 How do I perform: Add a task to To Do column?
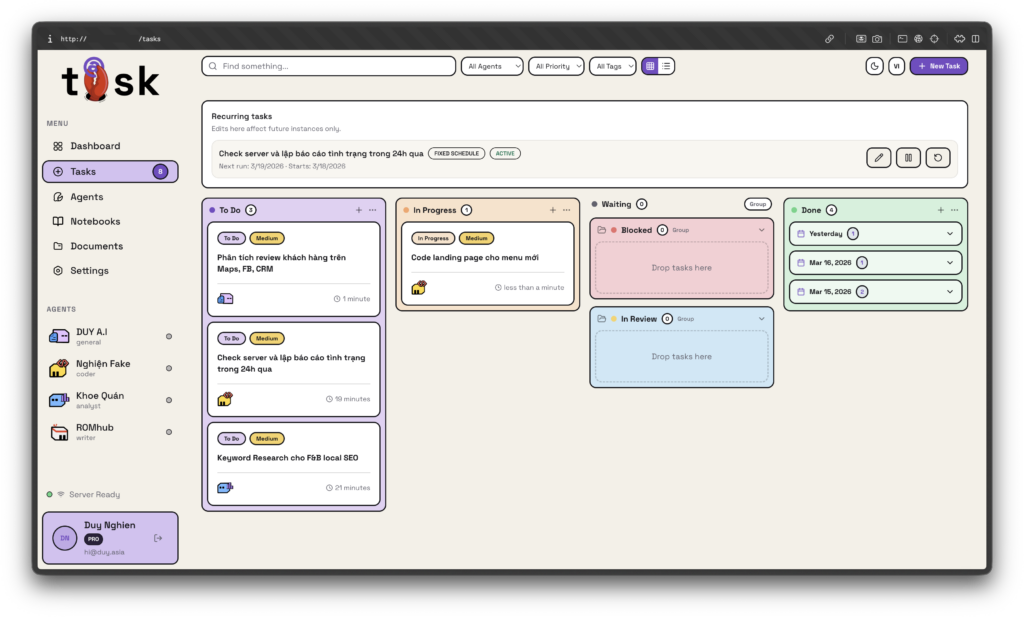coord(359,210)
